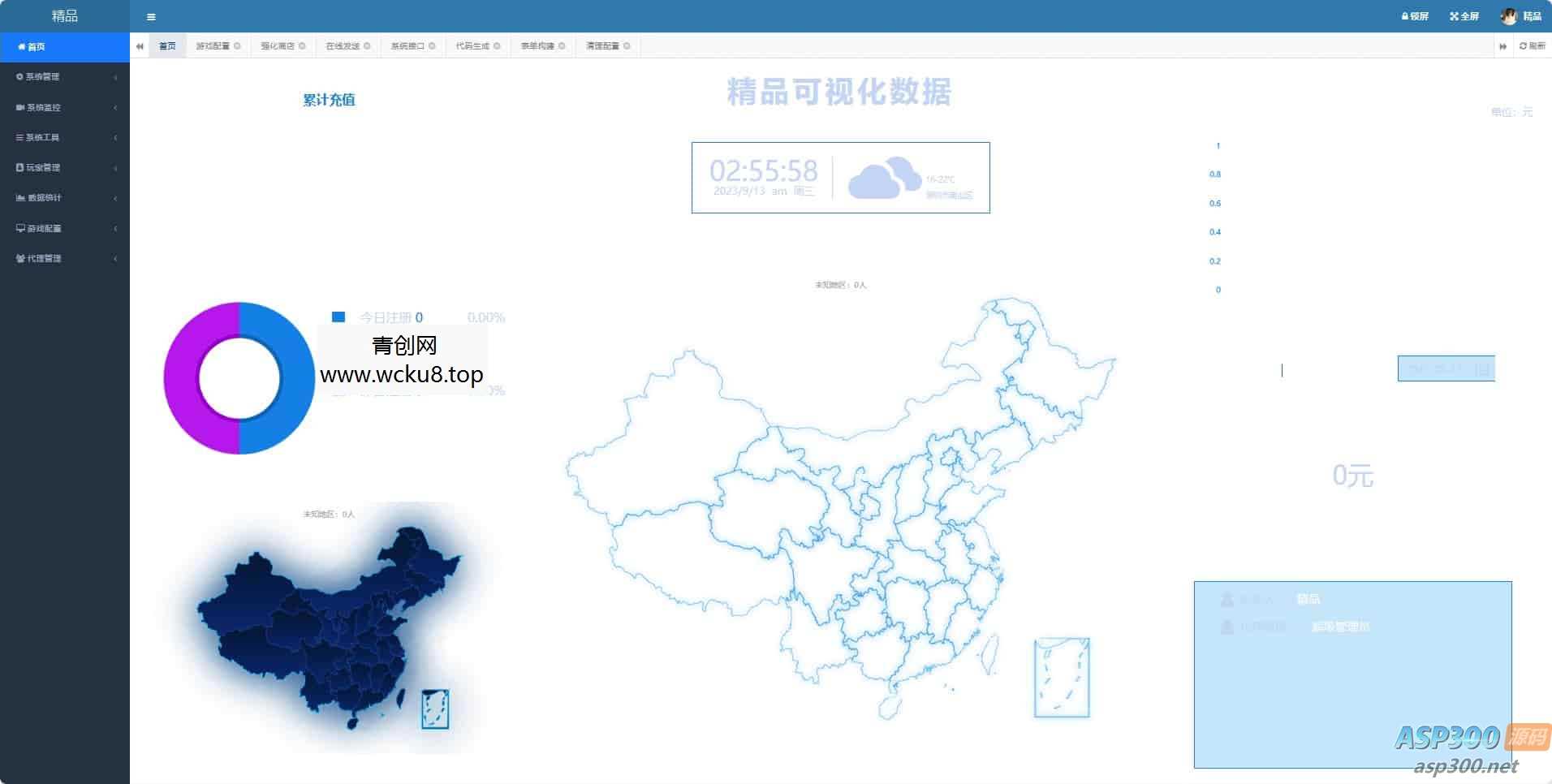Viewport: 1552px width, 784px height.
Task: Switch to the 代码生成 tab
Action: 472,46
